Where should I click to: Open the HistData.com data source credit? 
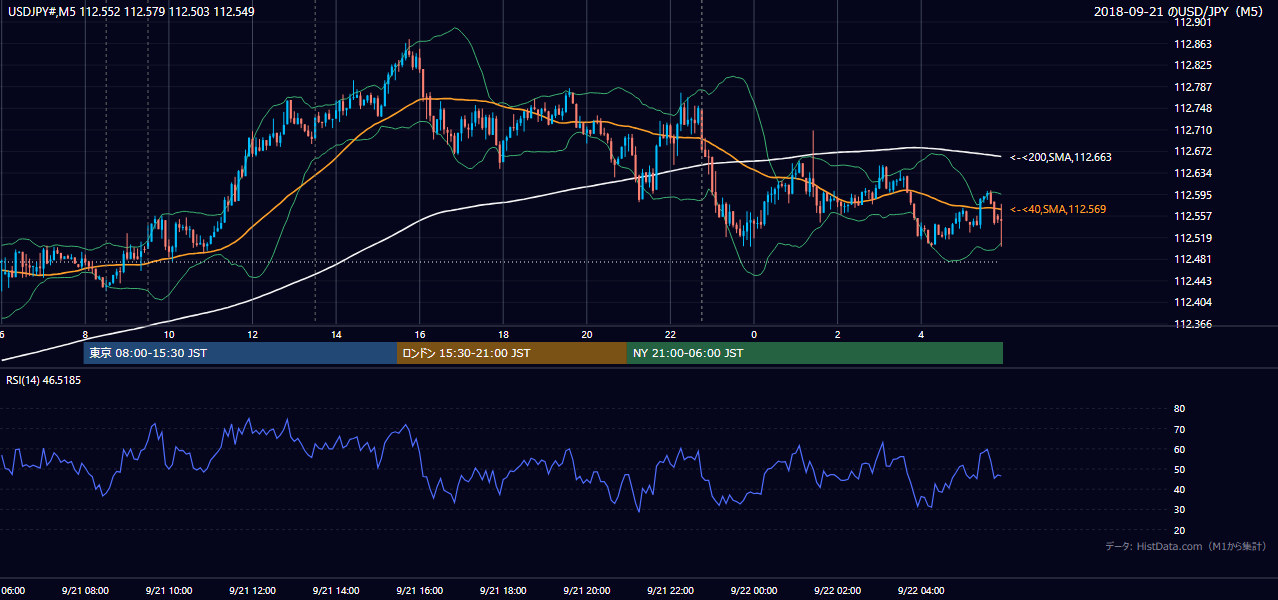click(1186, 546)
